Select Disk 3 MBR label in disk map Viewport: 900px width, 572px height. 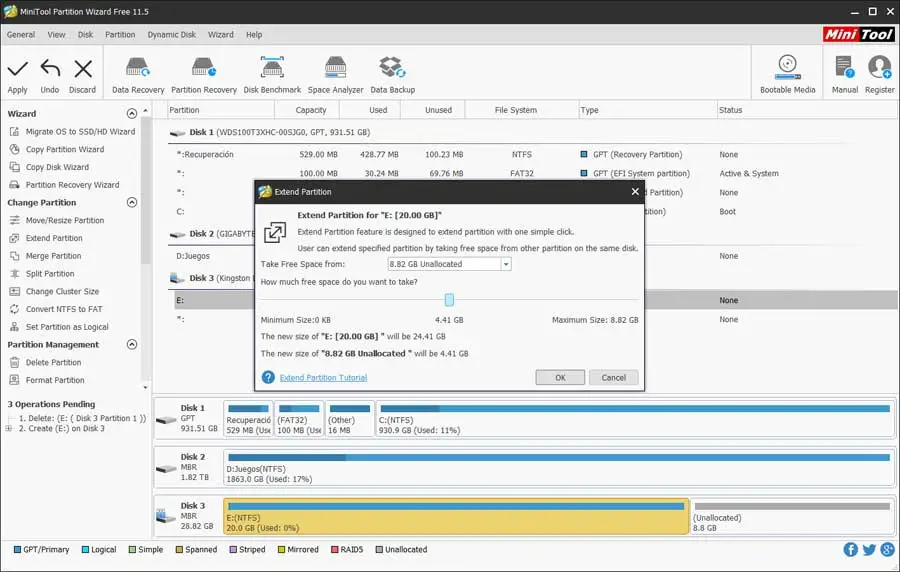pos(188,516)
